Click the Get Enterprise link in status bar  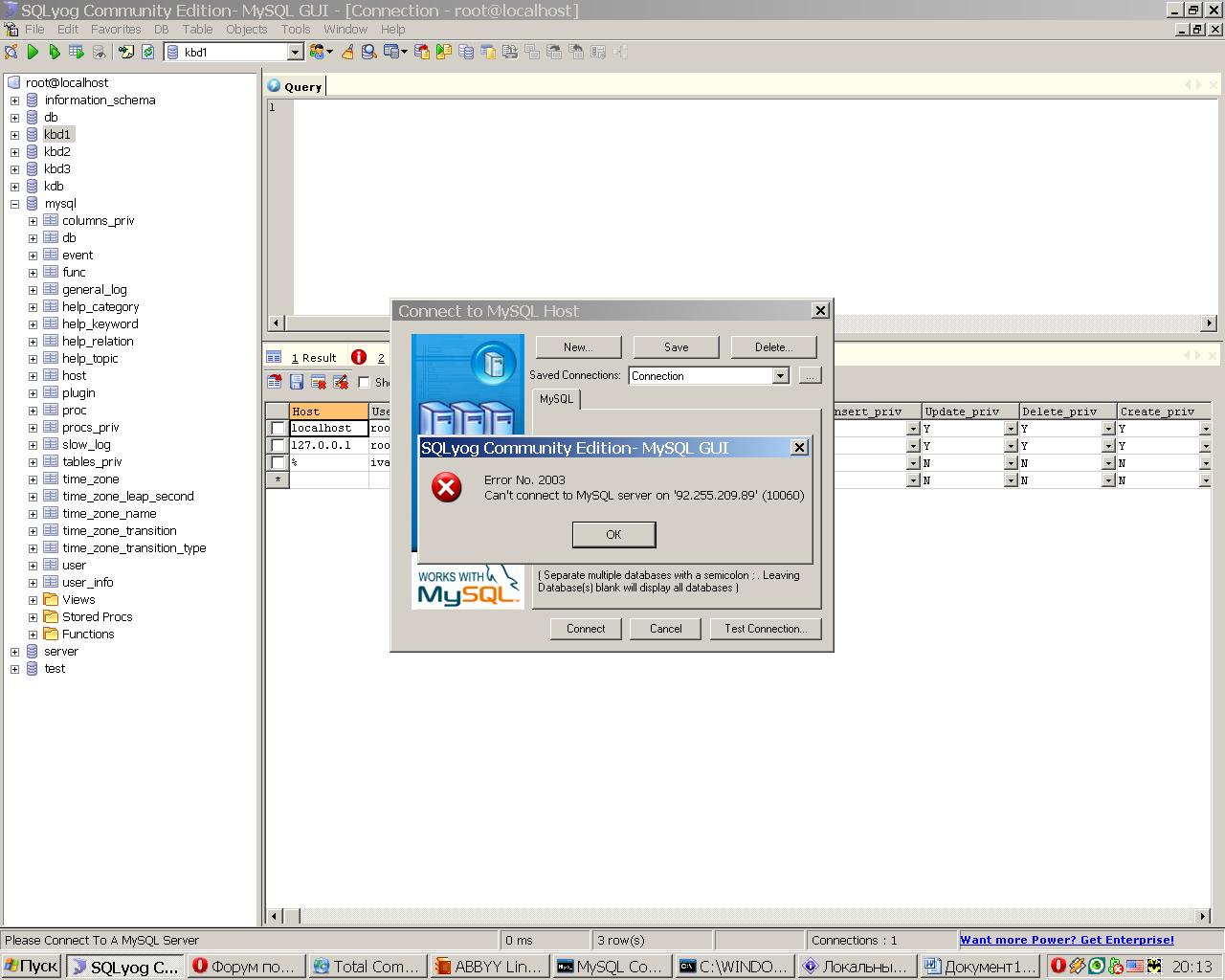[1066, 940]
